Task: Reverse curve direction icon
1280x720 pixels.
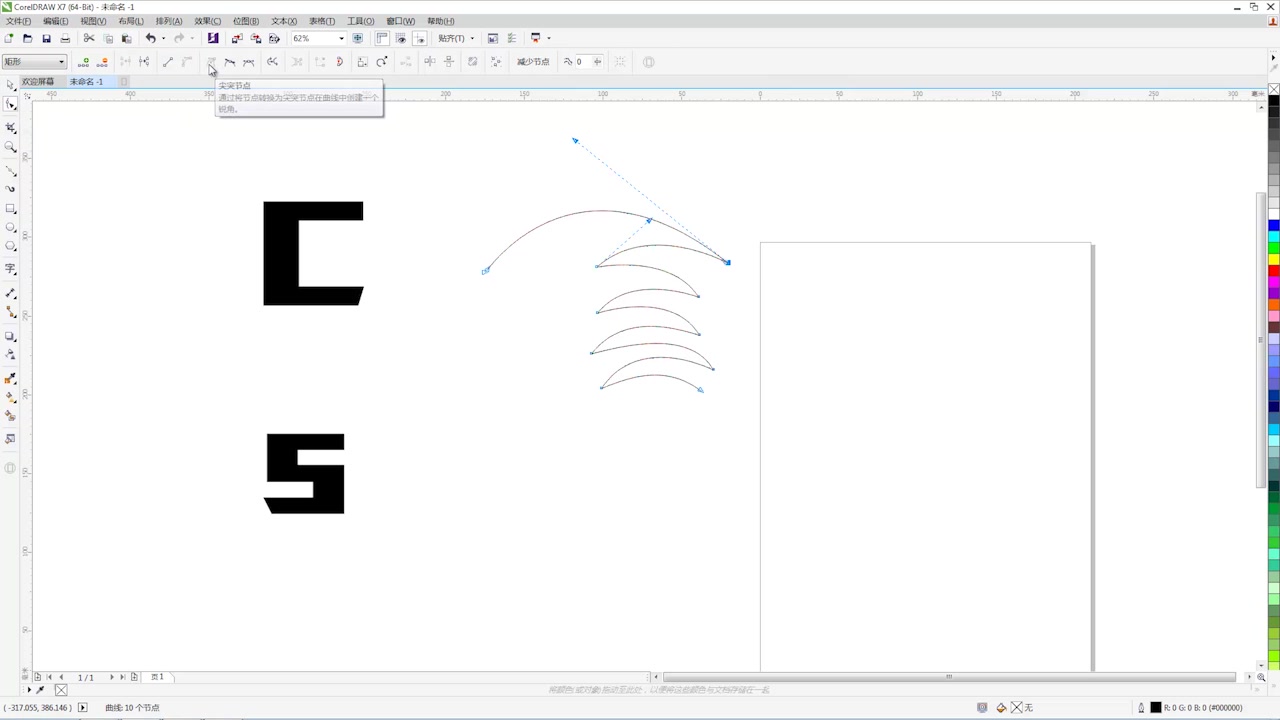Action: point(272,62)
